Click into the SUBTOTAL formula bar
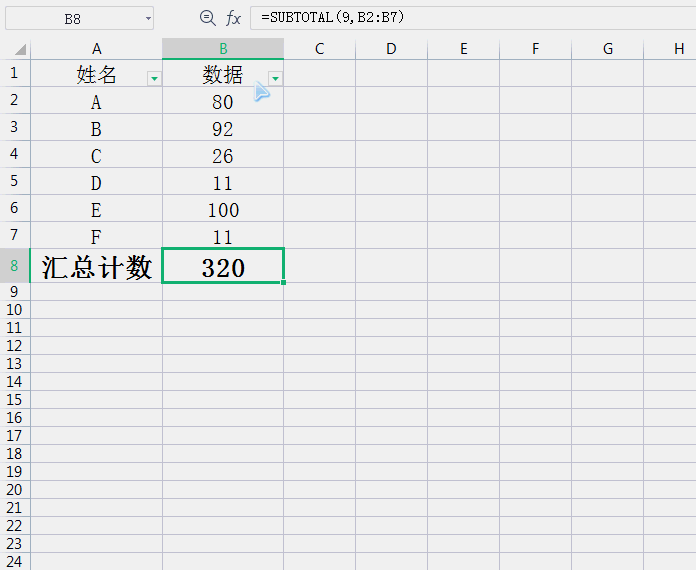 [473, 18]
